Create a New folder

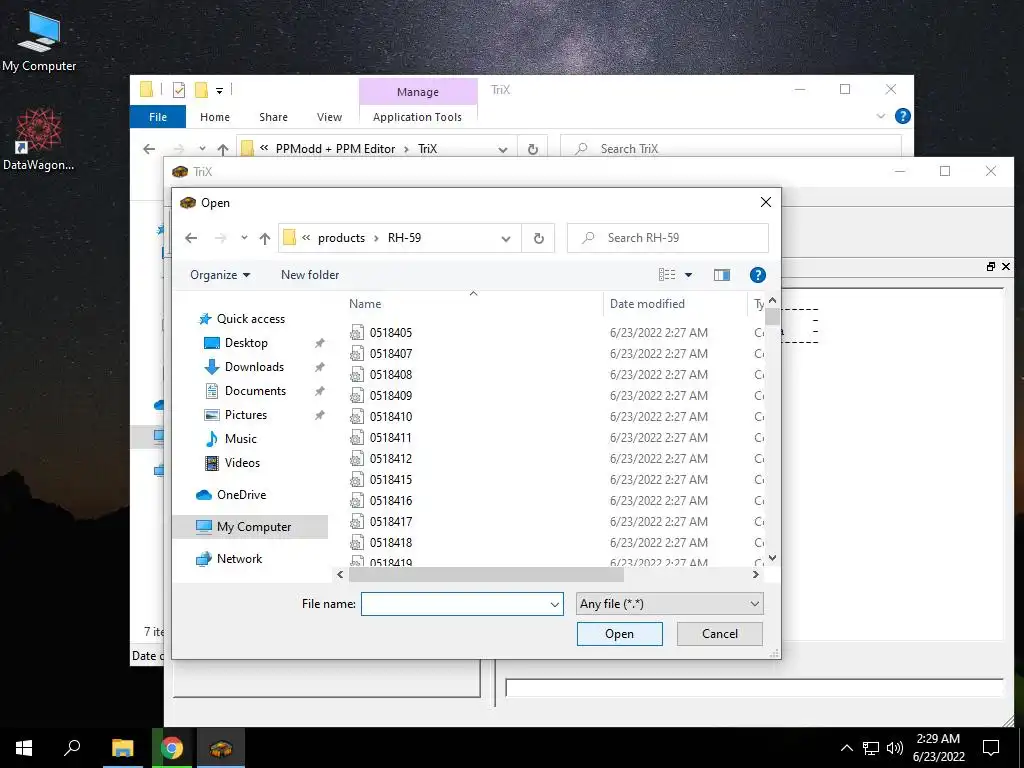(310, 275)
